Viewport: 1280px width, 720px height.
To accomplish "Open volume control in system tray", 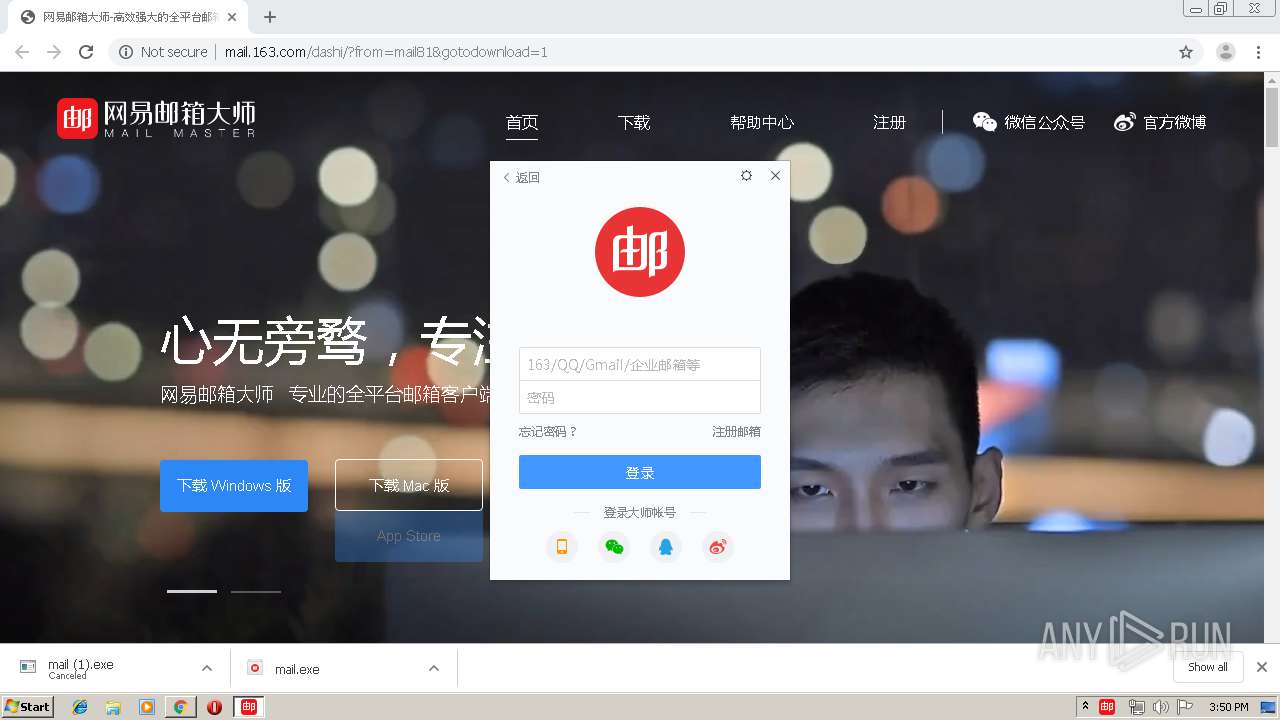I will coord(1160,707).
